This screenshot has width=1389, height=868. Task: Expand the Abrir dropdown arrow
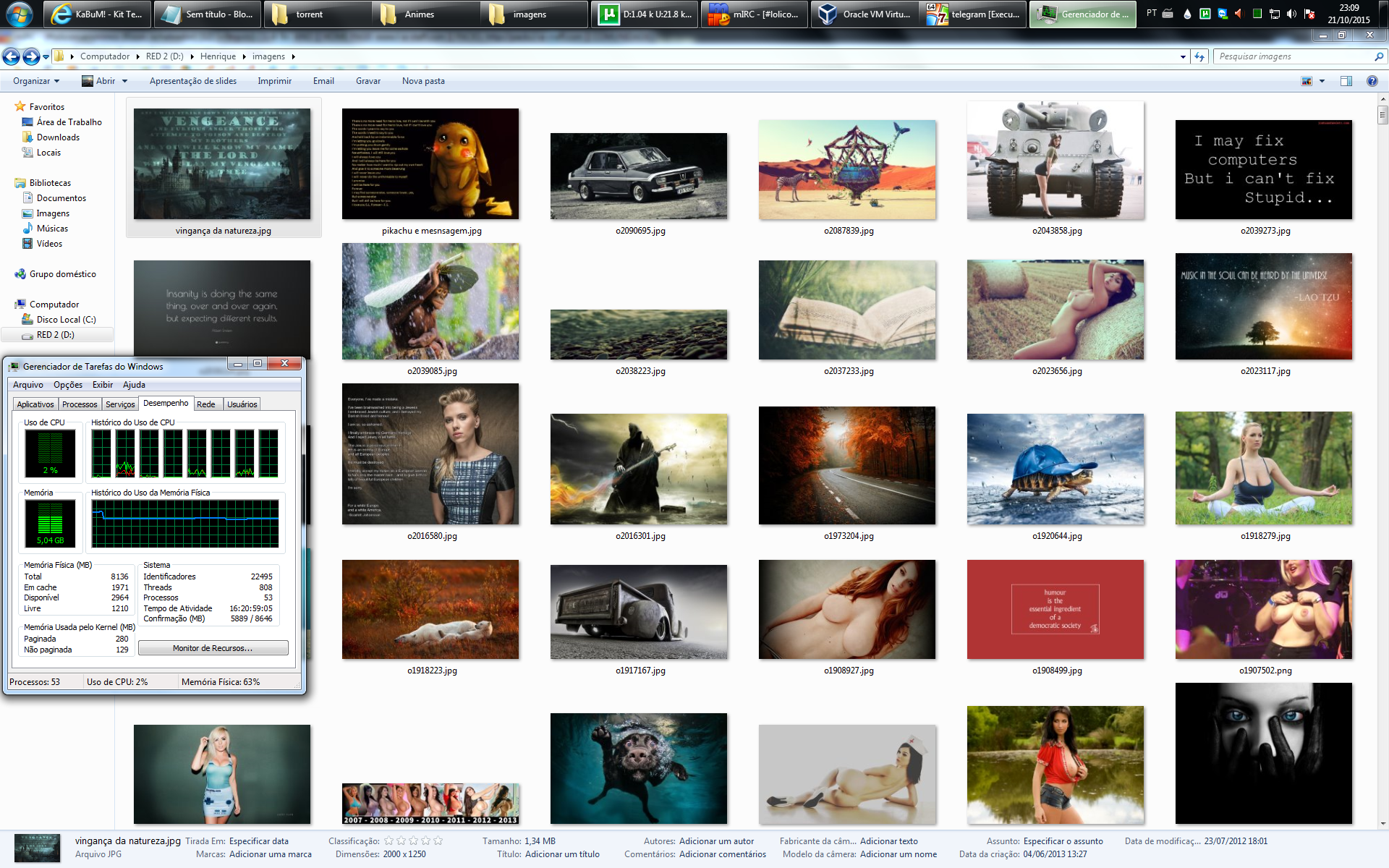(124, 81)
